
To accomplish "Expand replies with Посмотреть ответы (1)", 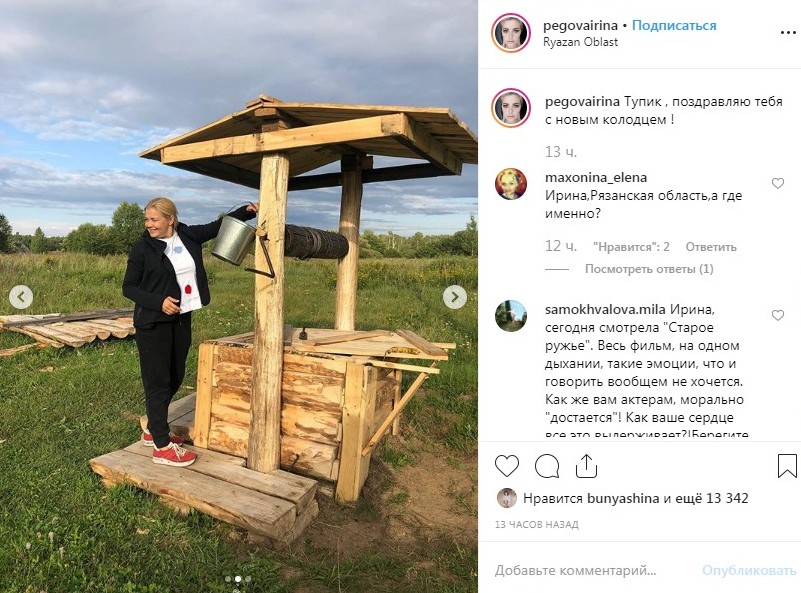I will 649,269.
